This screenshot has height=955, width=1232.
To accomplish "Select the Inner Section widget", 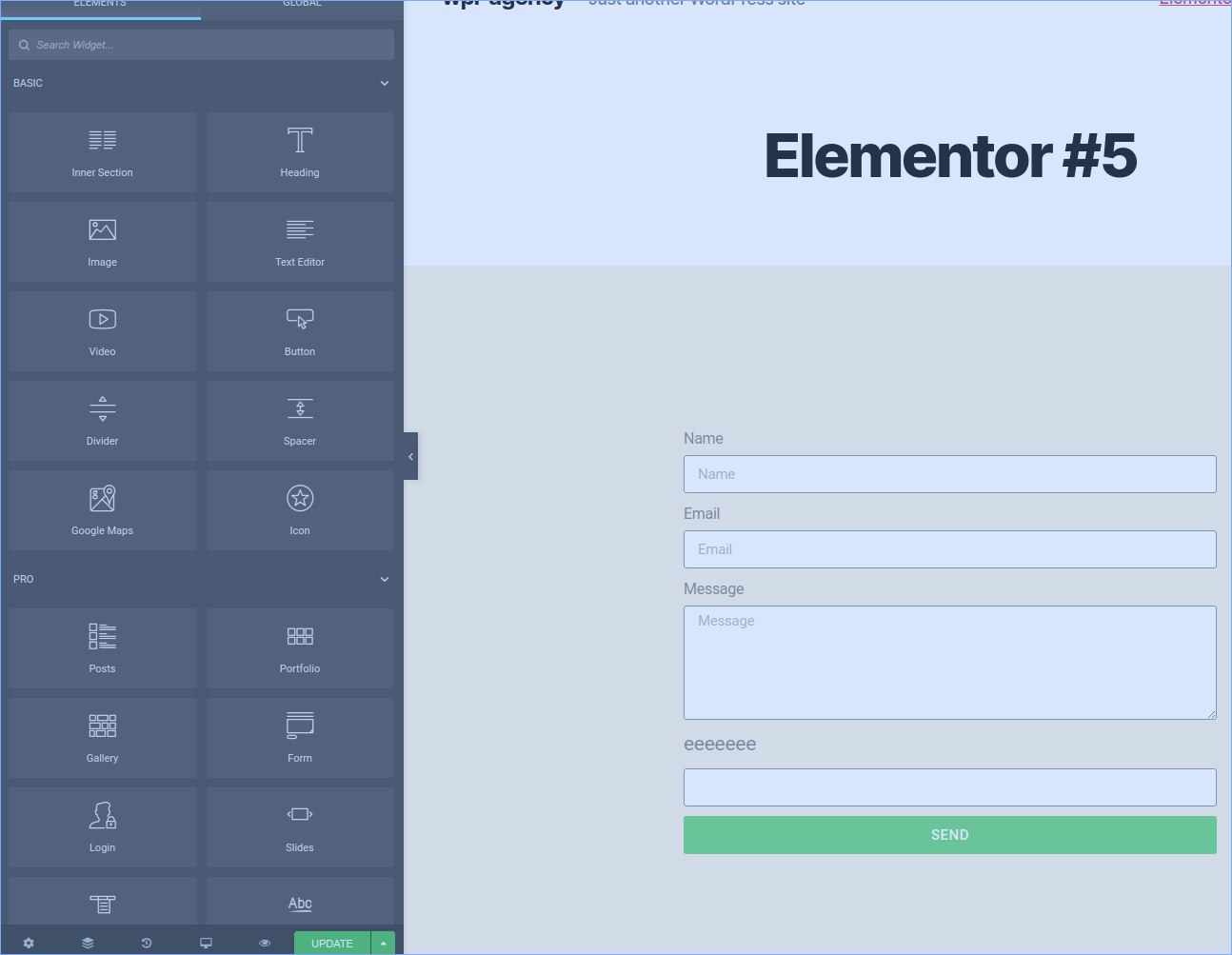I will pyautogui.click(x=103, y=152).
